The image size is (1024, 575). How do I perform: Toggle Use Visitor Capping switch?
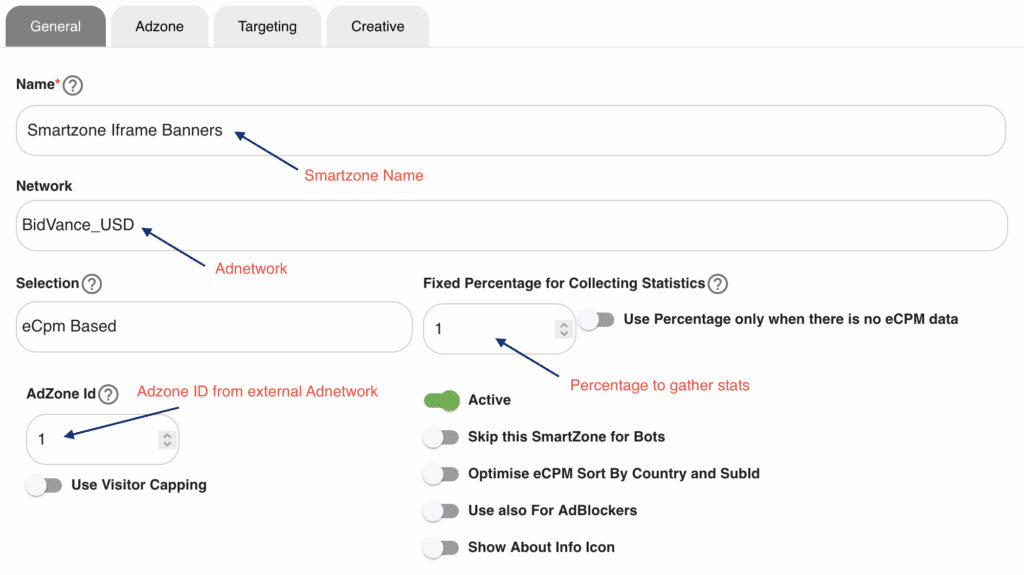(x=44, y=485)
